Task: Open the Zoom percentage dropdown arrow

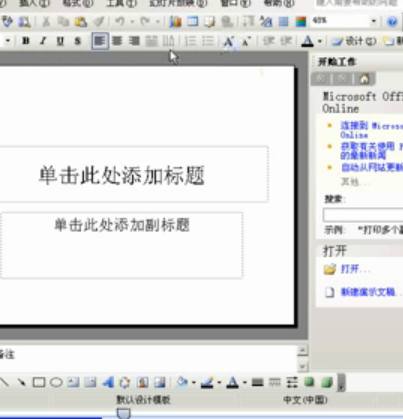Action: click(x=374, y=21)
